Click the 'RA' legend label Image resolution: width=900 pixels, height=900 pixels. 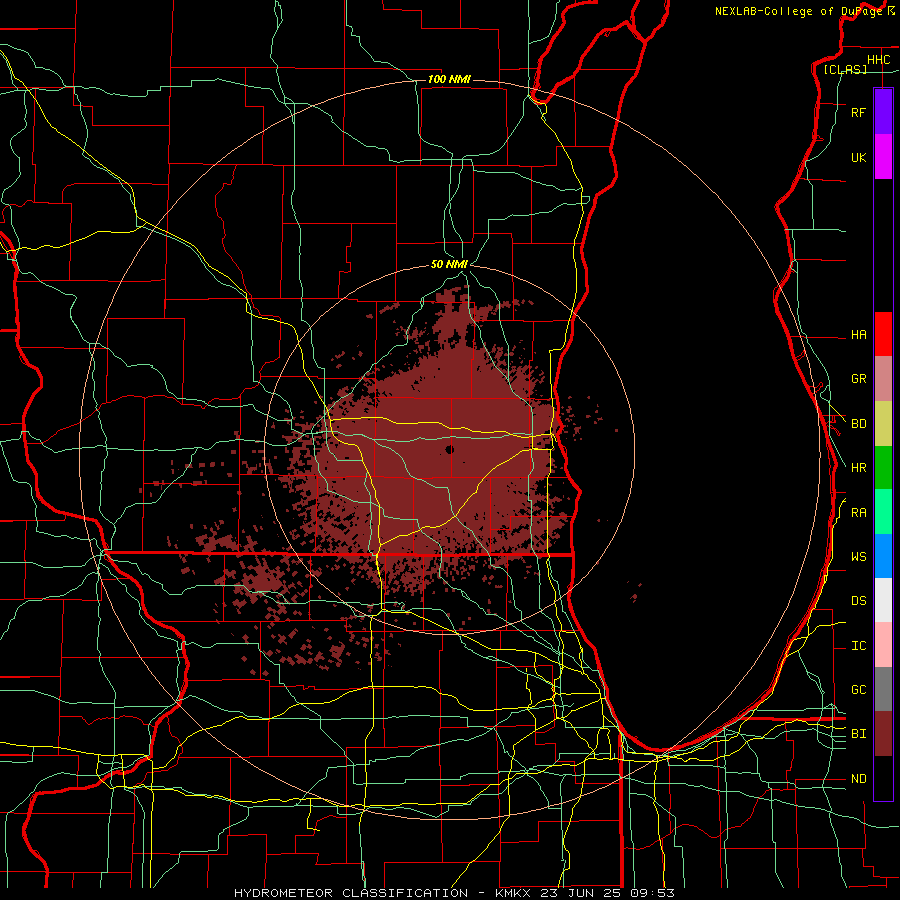pyautogui.click(x=859, y=513)
